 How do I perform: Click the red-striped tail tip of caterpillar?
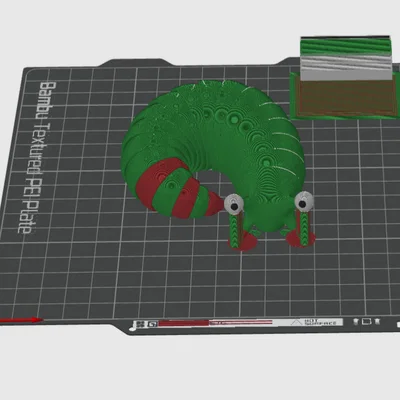point(215,203)
